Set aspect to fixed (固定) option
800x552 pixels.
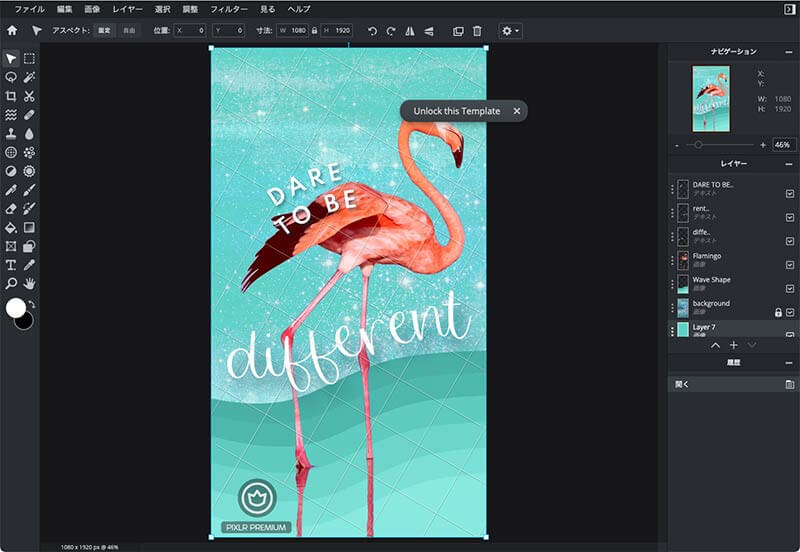point(104,31)
